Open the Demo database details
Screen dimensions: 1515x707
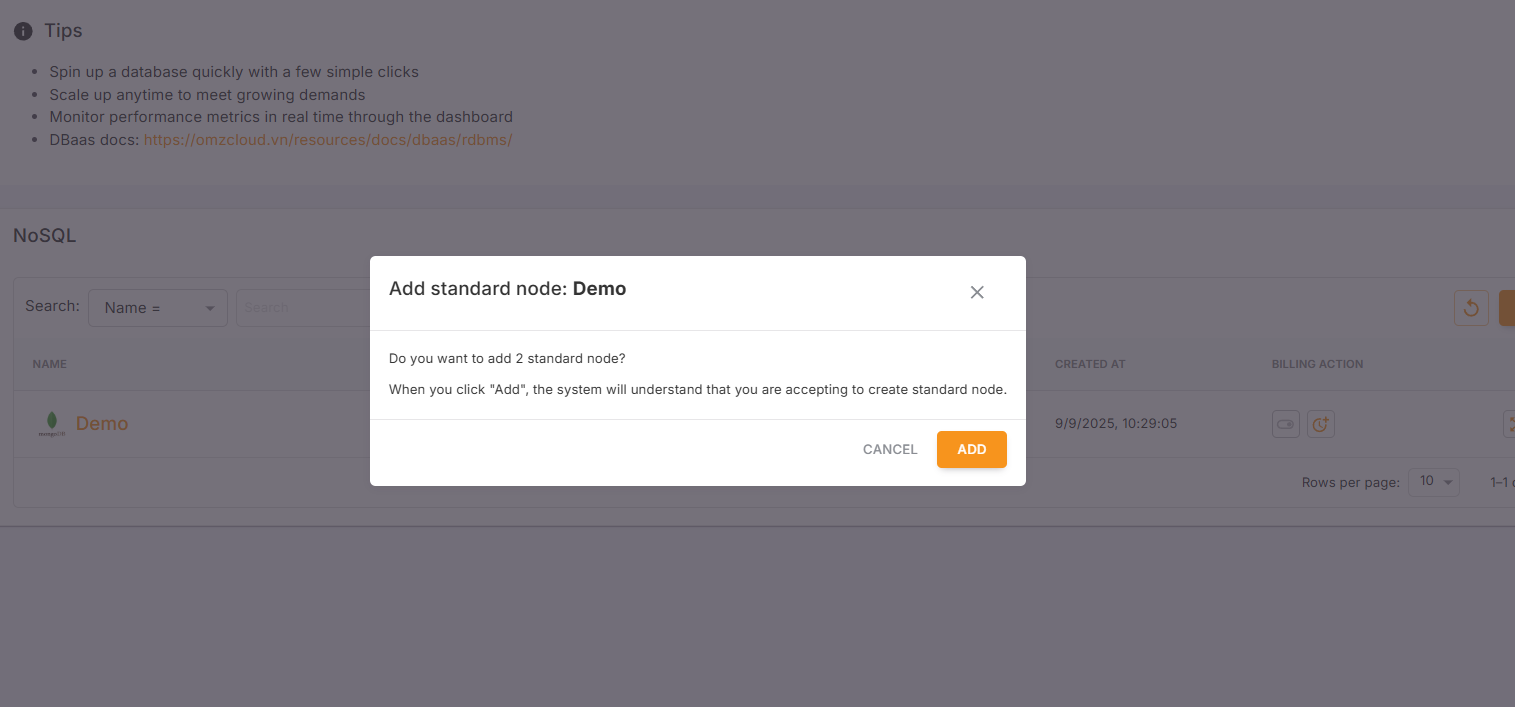pyautogui.click(x=102, y=423)
